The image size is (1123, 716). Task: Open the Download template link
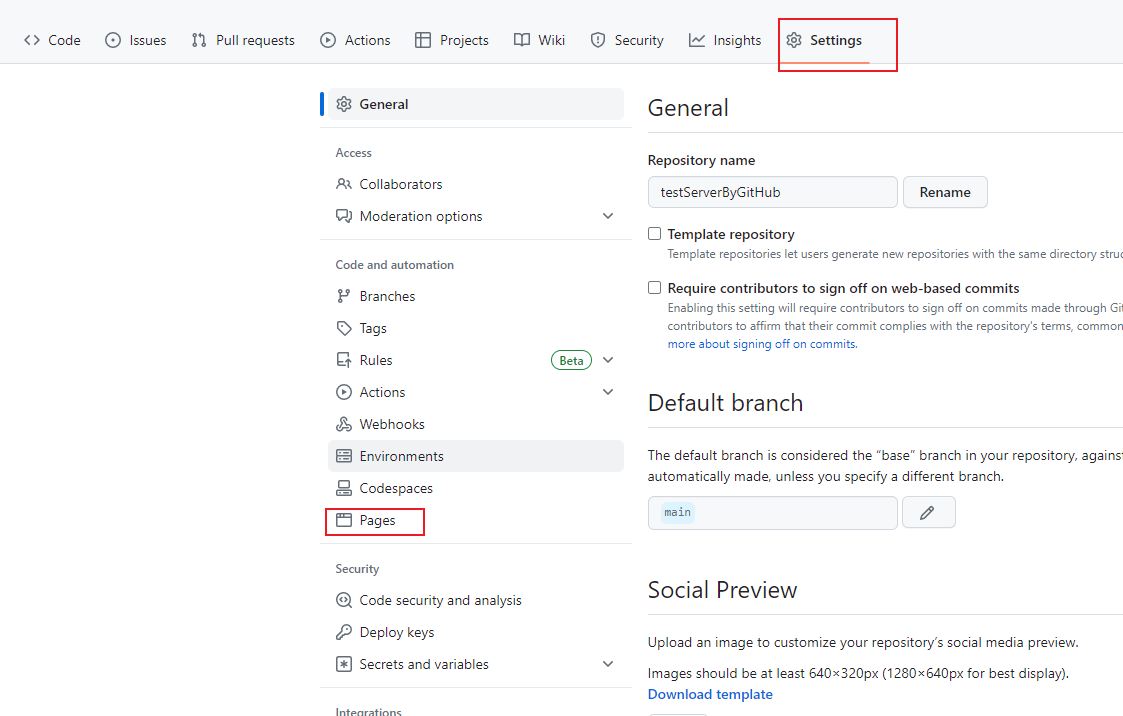point(710,694)
